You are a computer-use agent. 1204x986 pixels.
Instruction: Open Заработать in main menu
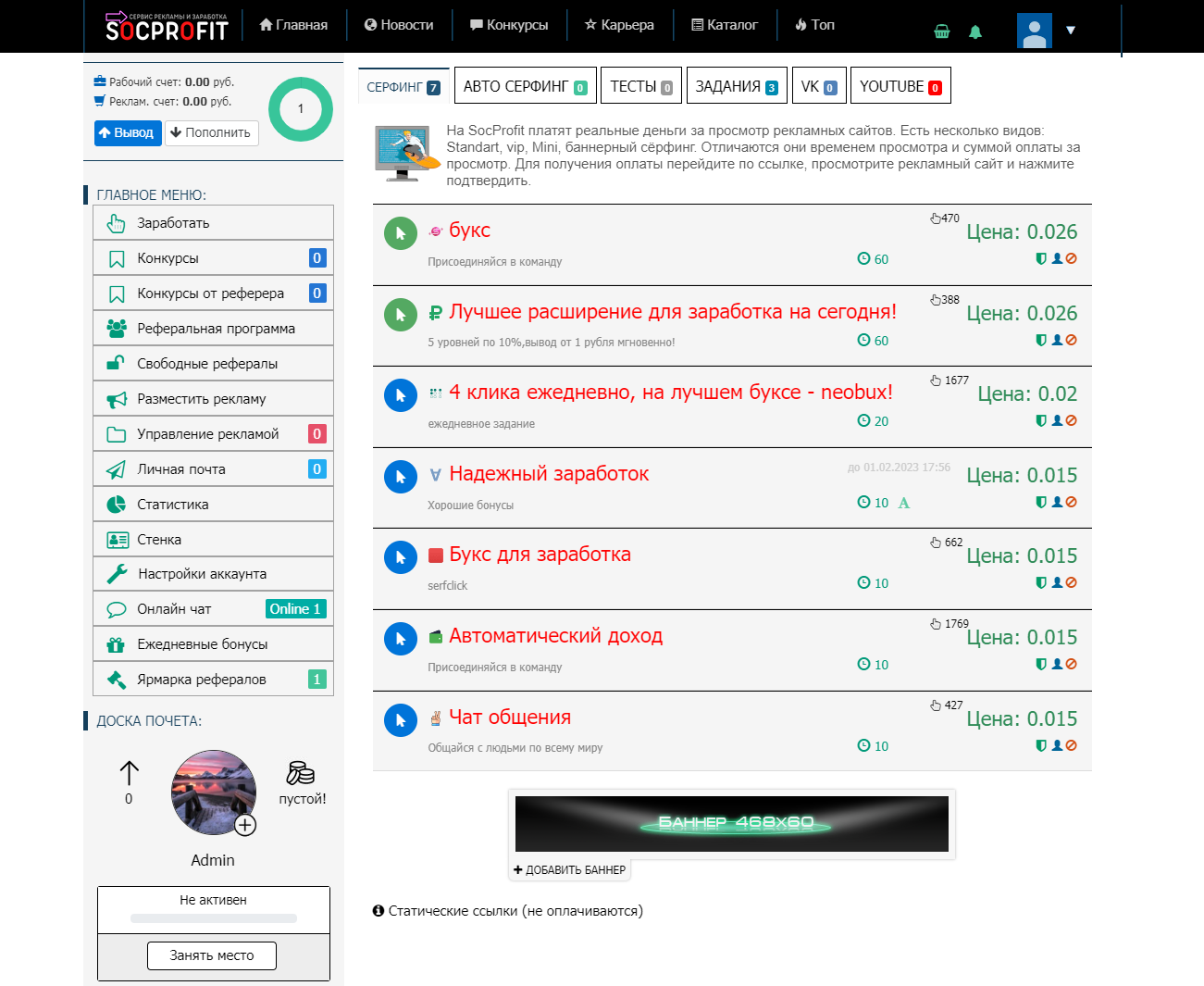(x=213, y=223)
